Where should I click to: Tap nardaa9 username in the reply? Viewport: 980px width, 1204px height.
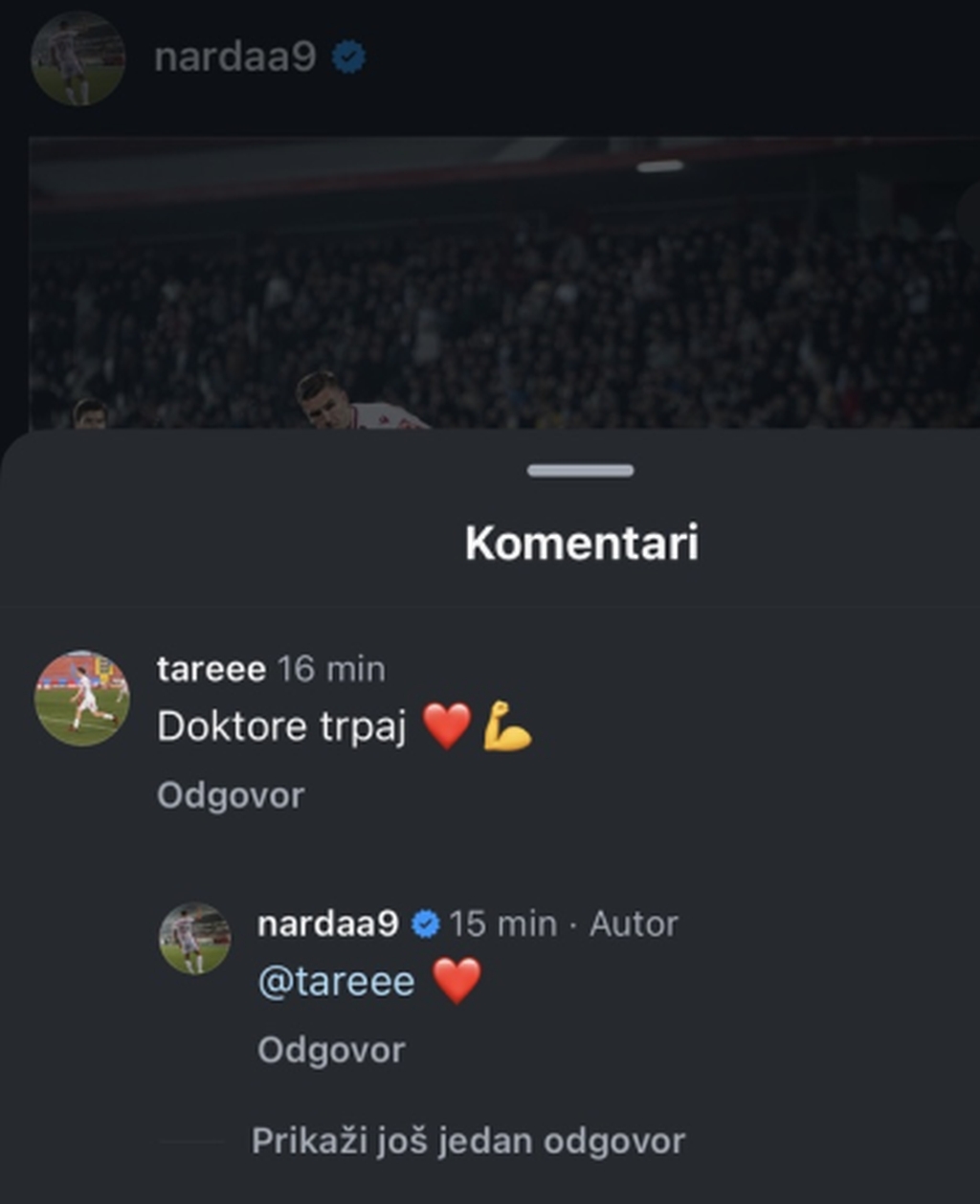[328, 924]
